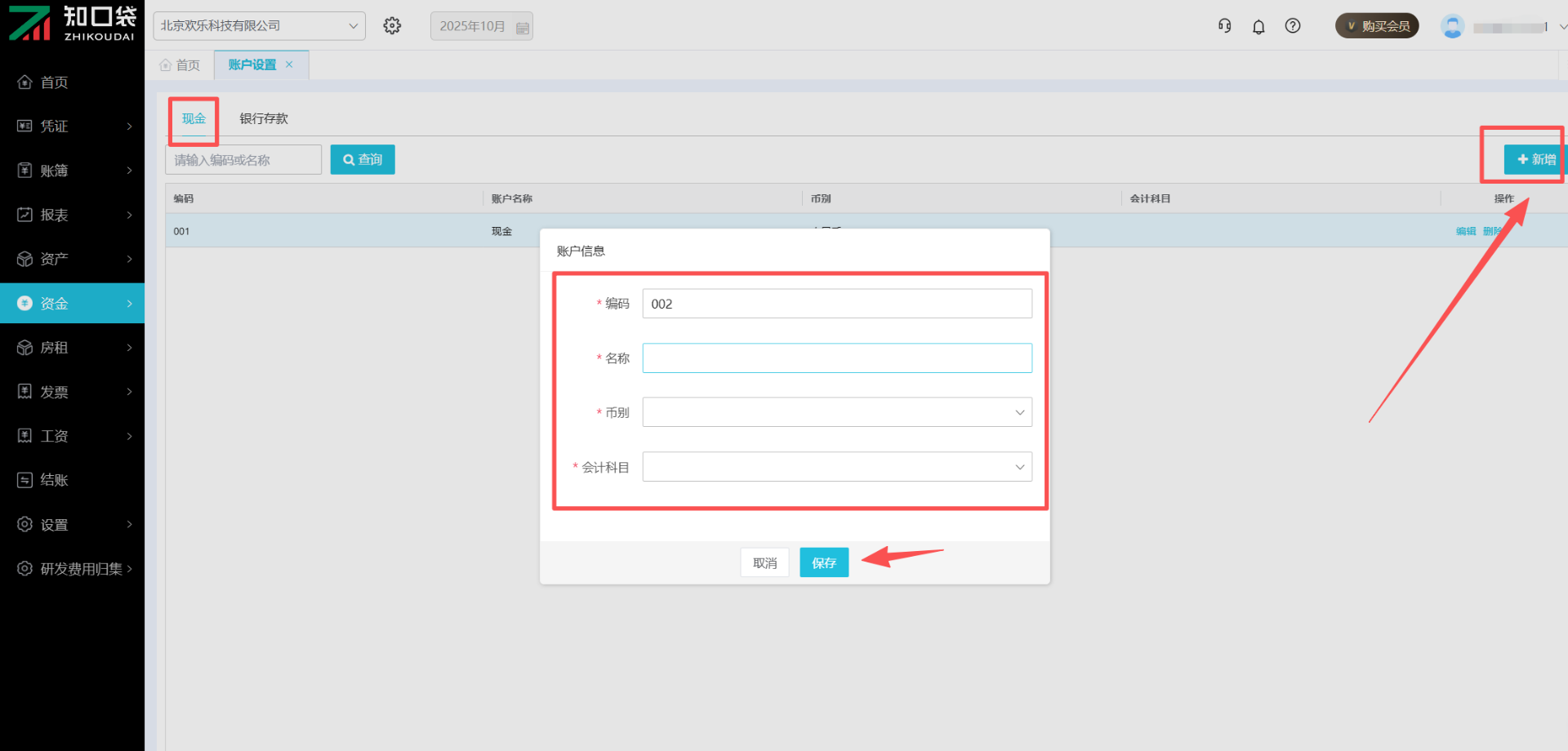Go to 首页 in the sidebar

coord(54,82)
